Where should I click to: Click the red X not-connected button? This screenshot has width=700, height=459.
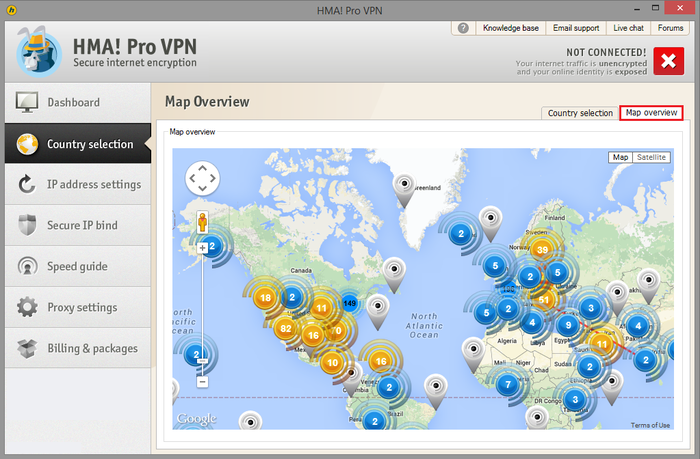668,61
